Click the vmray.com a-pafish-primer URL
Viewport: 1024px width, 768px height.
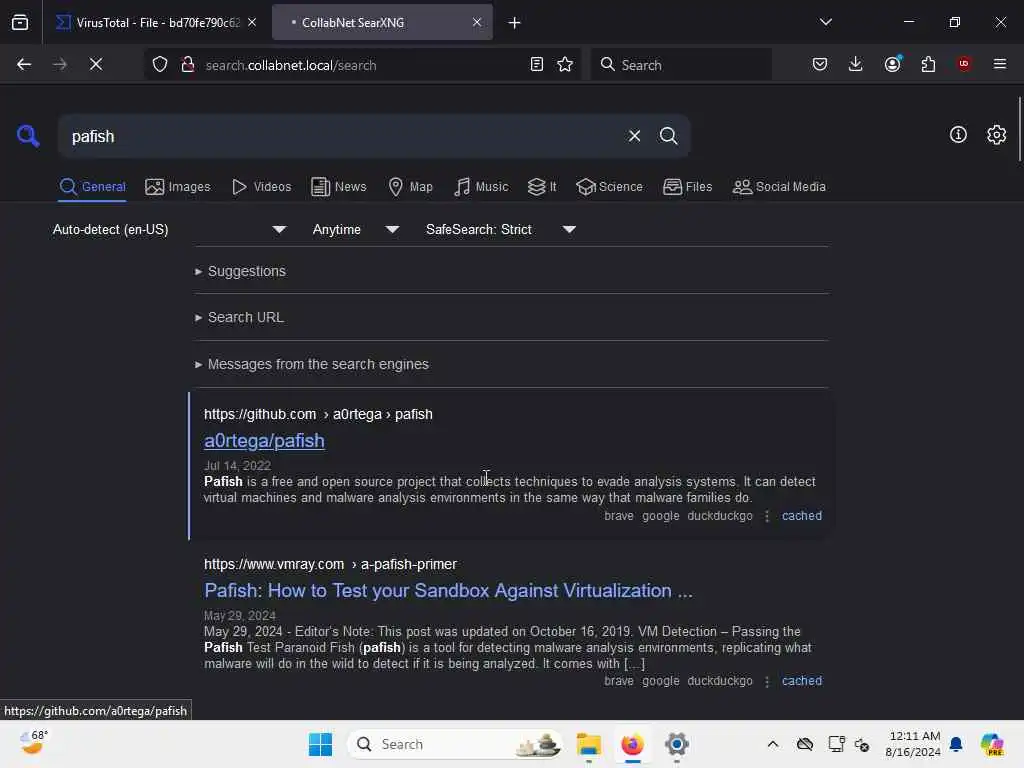click(x=330, y=564)
